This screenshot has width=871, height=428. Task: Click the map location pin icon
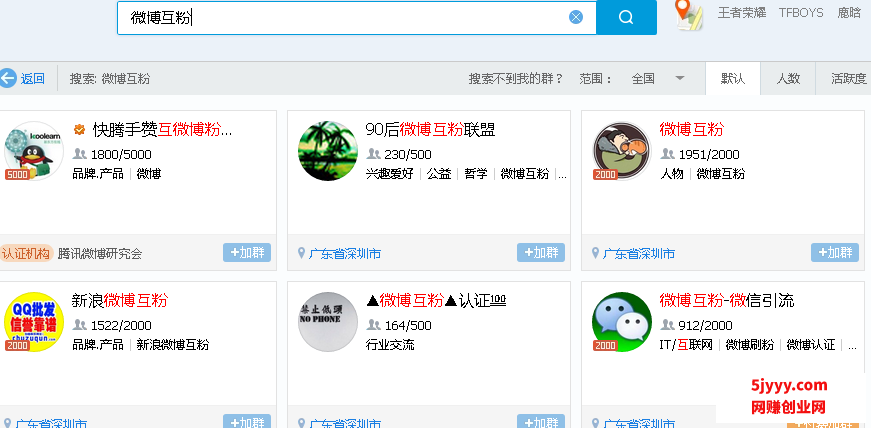[685, 14]
